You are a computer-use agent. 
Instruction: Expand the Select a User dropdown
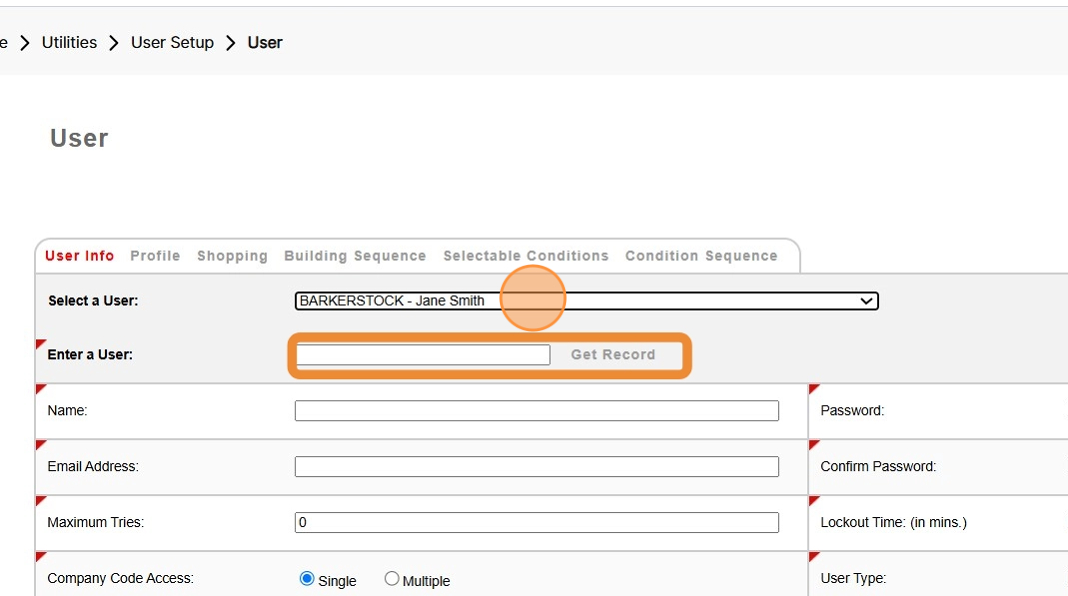[586, 301]
